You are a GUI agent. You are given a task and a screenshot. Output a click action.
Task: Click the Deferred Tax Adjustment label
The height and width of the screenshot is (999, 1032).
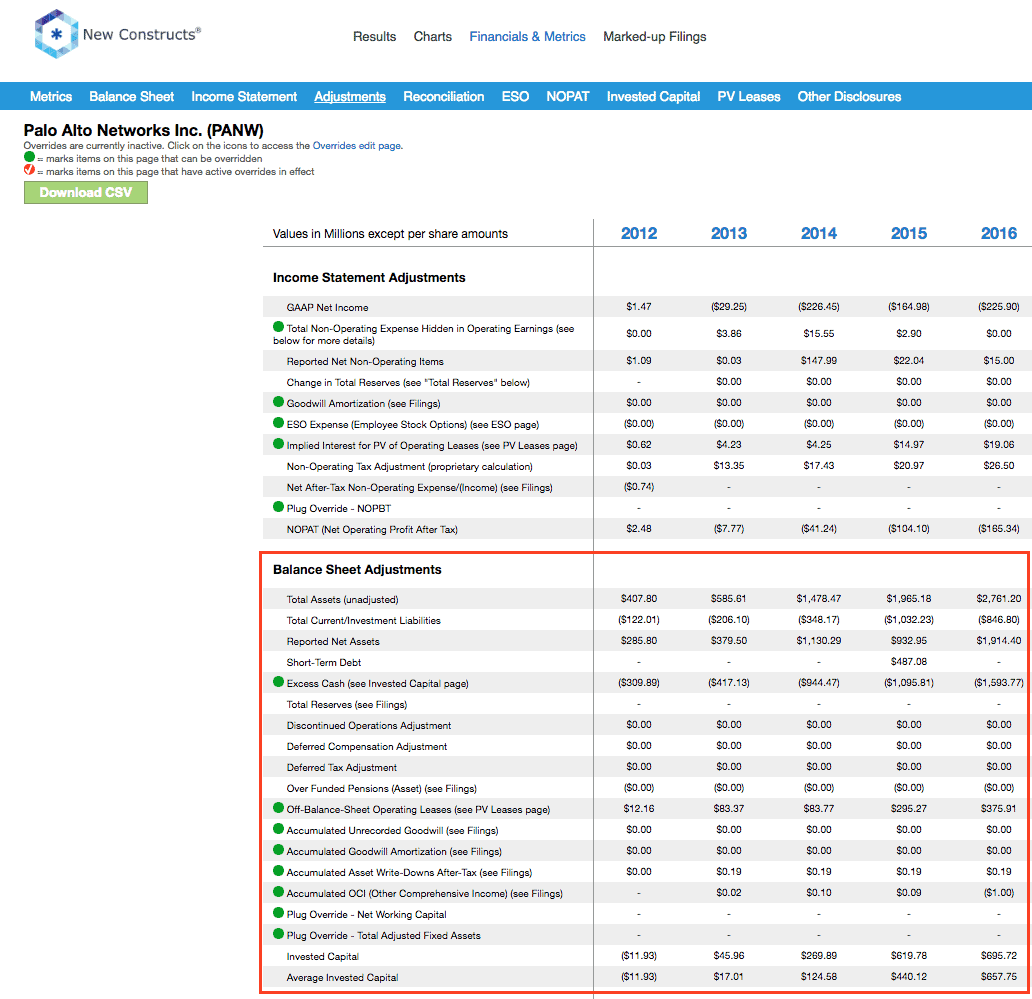(x=342, y=767)
